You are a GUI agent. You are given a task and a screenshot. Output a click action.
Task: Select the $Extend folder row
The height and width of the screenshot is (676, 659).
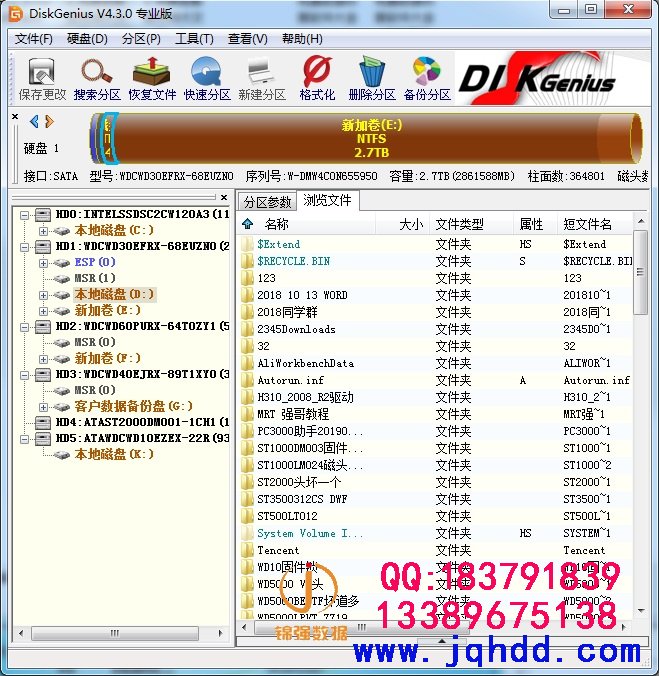(x=435, y=244)
